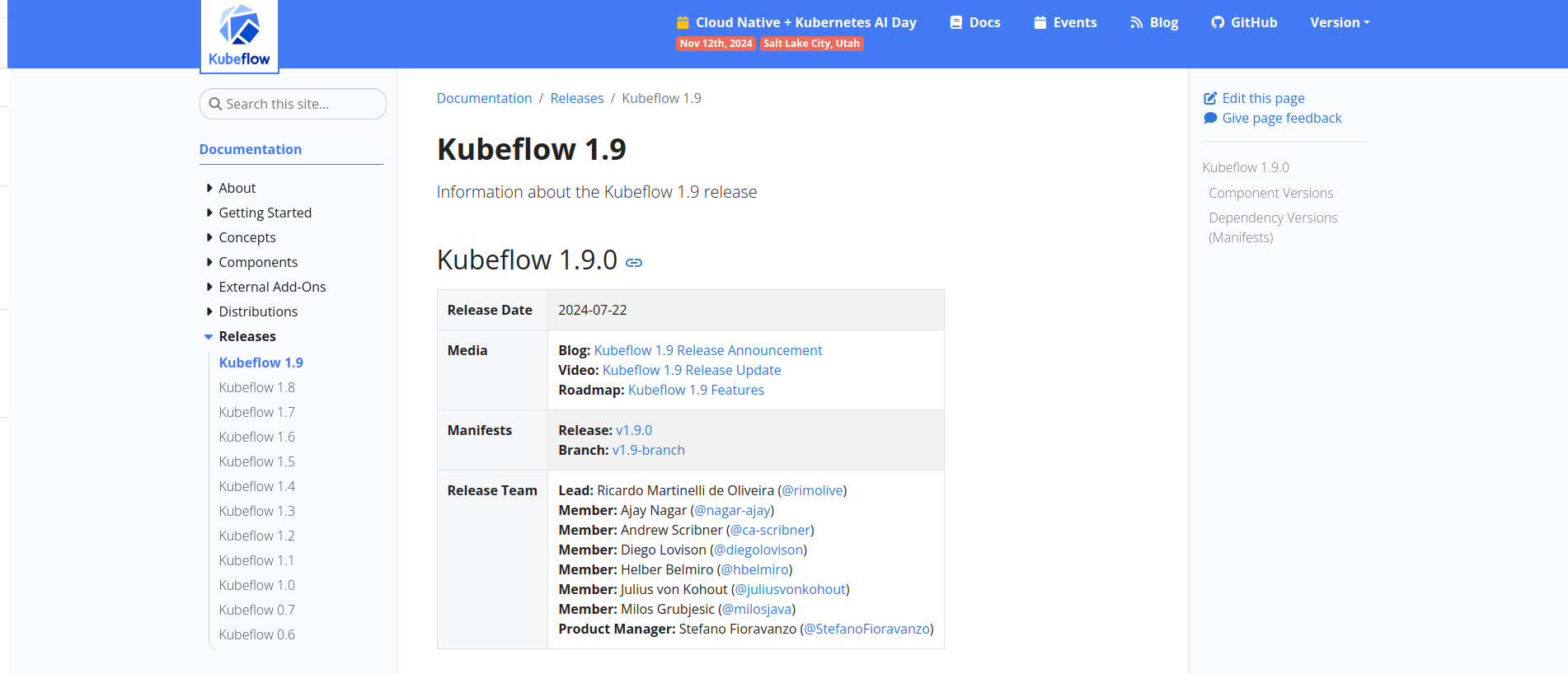The width and height of the screenshot is (1568, 674).
Task: Select Kubeflow 1.8 in the sidebar
Action: click(256, 387)
